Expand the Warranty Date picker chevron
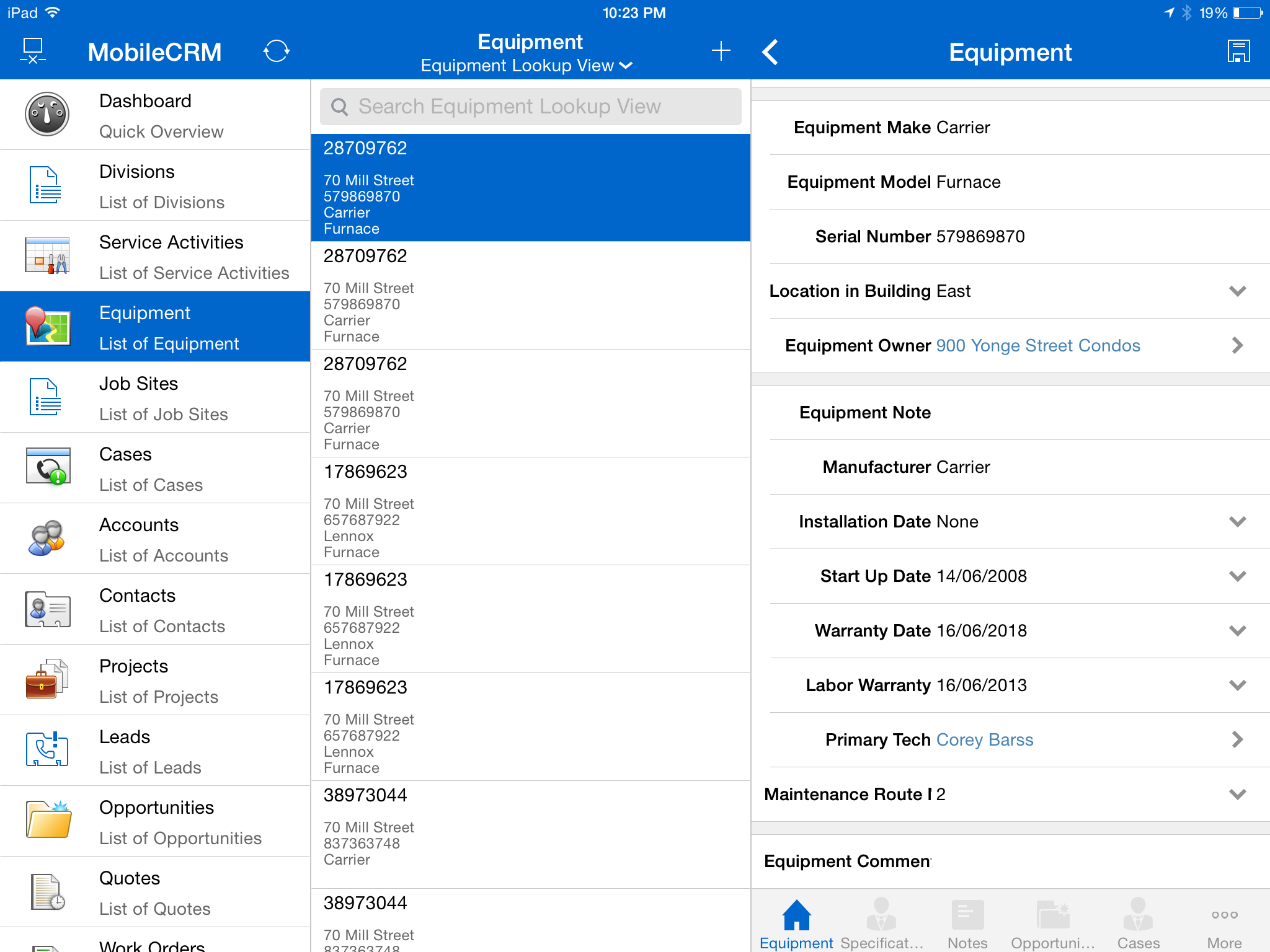Viewport: 1270px width, 952px height. tap(1237, 631)
